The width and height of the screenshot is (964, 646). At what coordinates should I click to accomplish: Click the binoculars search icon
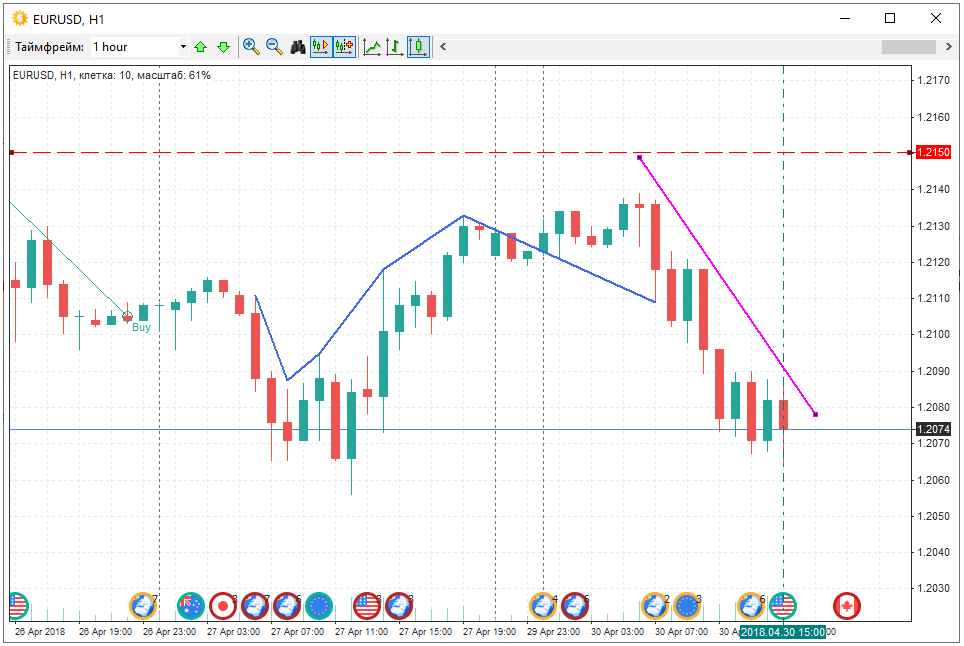298,47
